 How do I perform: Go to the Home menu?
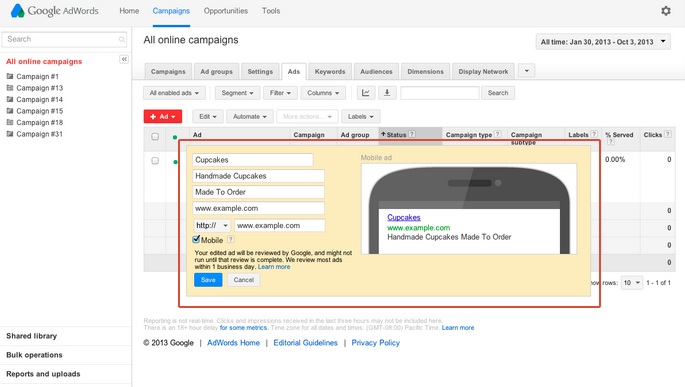tap(129, 11)
